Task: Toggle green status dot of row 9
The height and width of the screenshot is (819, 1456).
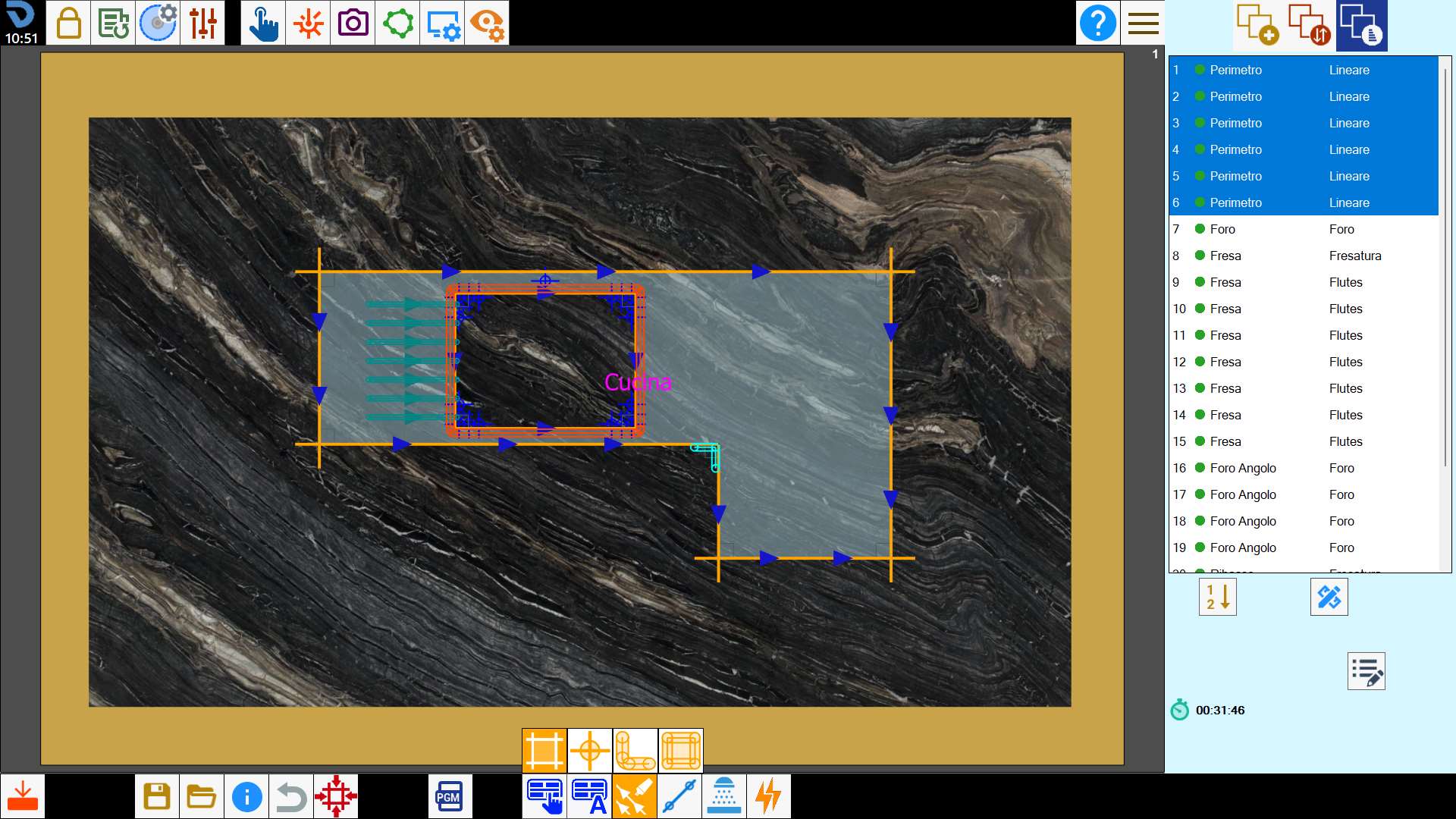Action: (x=1200, y=282)
